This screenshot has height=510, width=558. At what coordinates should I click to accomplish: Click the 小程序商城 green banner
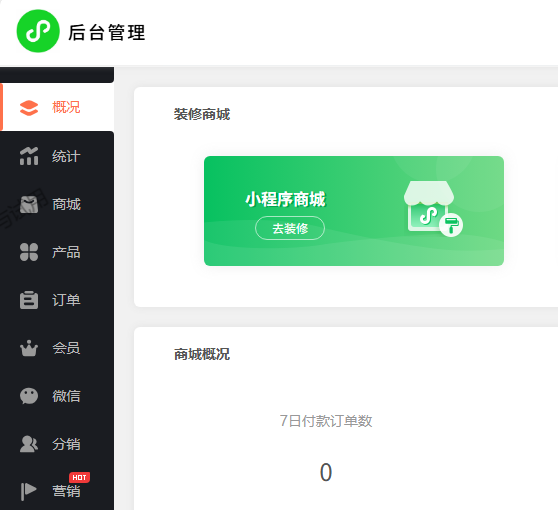click(x=354, y=211)
